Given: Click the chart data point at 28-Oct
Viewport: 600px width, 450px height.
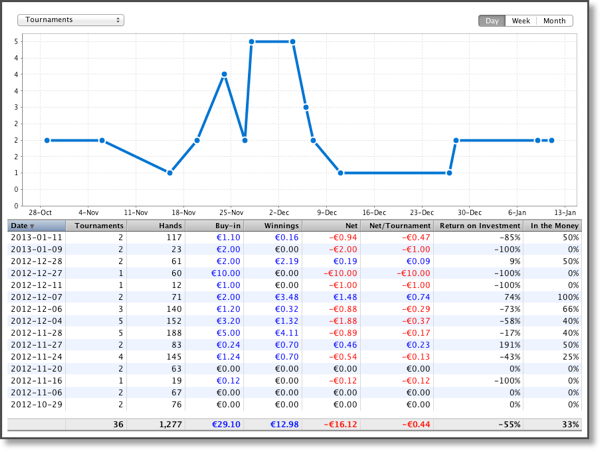Looking at the screenshot, I should 47,140.
